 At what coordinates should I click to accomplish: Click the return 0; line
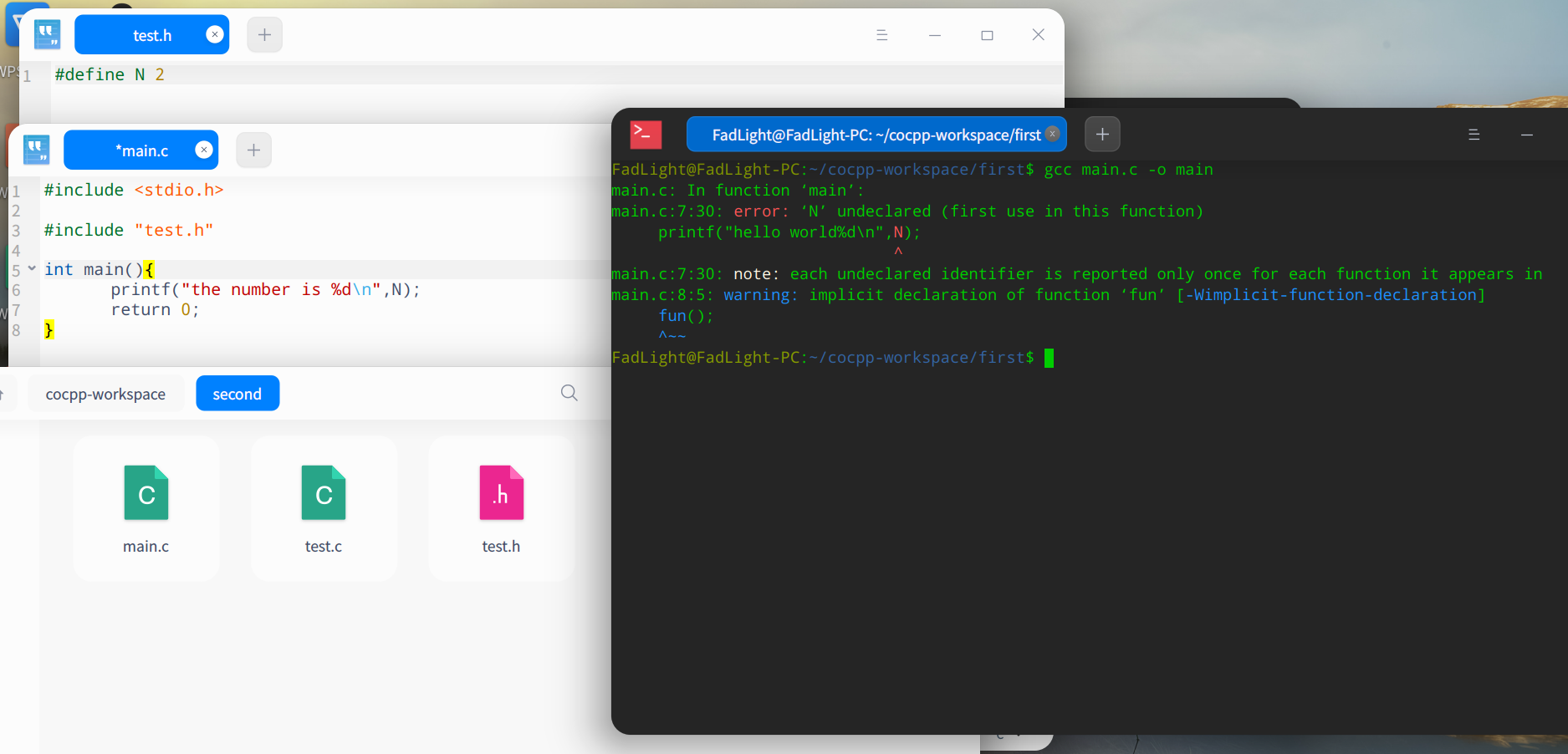coord(155,309)
